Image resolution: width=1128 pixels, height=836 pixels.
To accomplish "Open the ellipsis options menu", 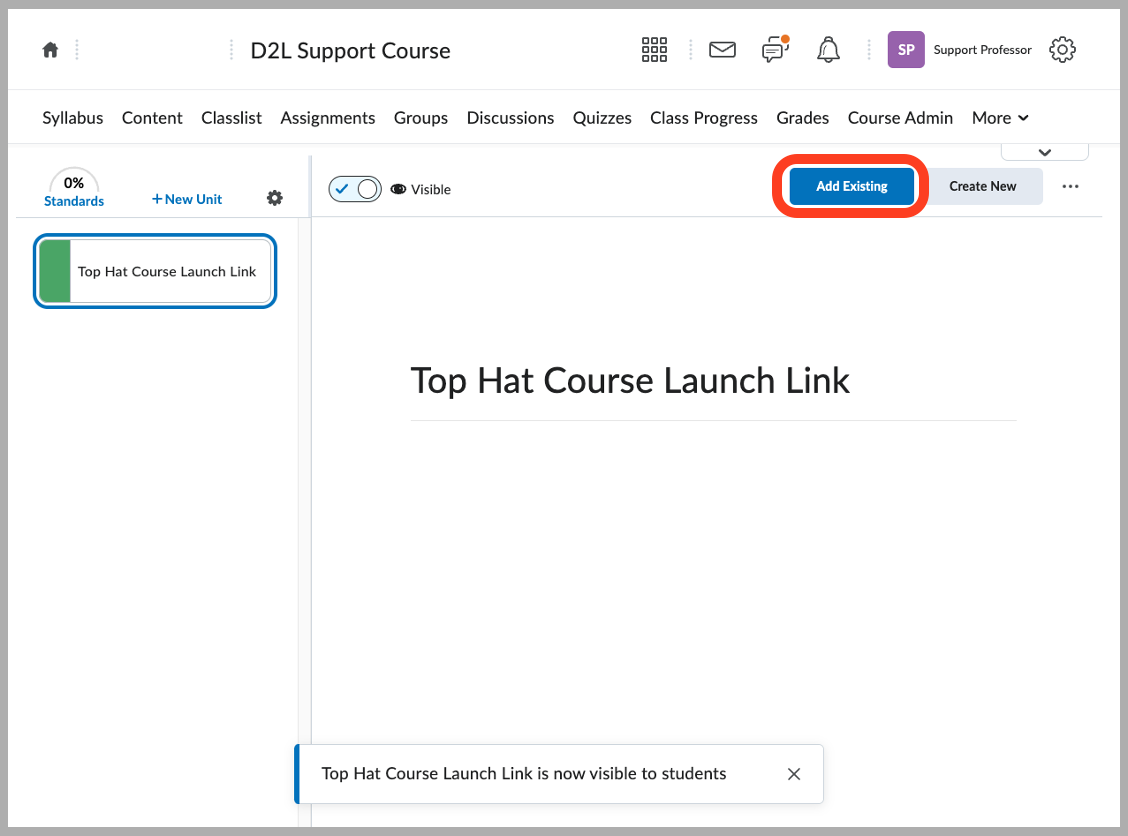I will (x=1070, y=186).
